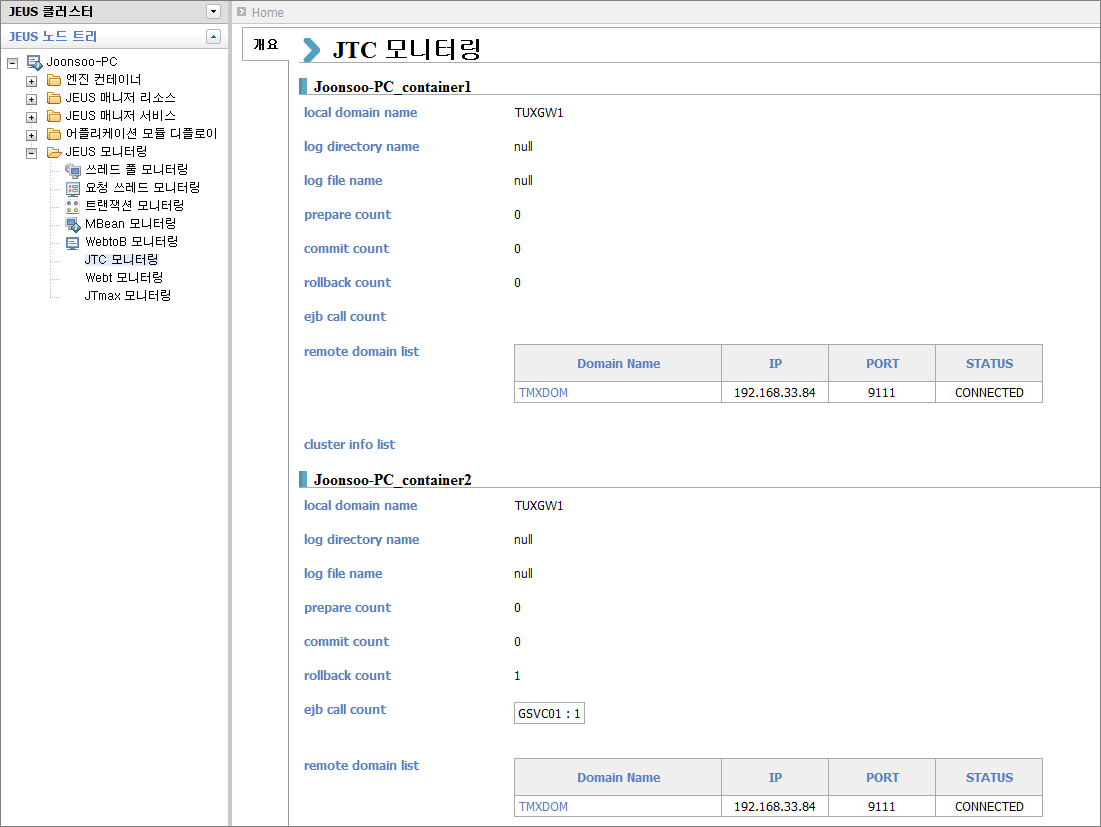Image resolution: width=1101 pixels, height=827 pixels.
Task: Click the JEUS 매니저 리소스 folder icon
Action: [54, 97]
